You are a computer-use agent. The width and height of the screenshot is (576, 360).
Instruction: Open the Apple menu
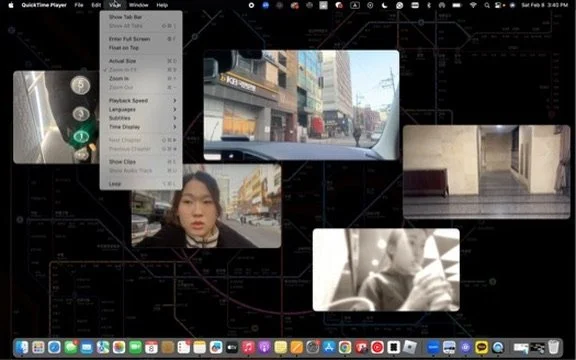tap(11, 5)
